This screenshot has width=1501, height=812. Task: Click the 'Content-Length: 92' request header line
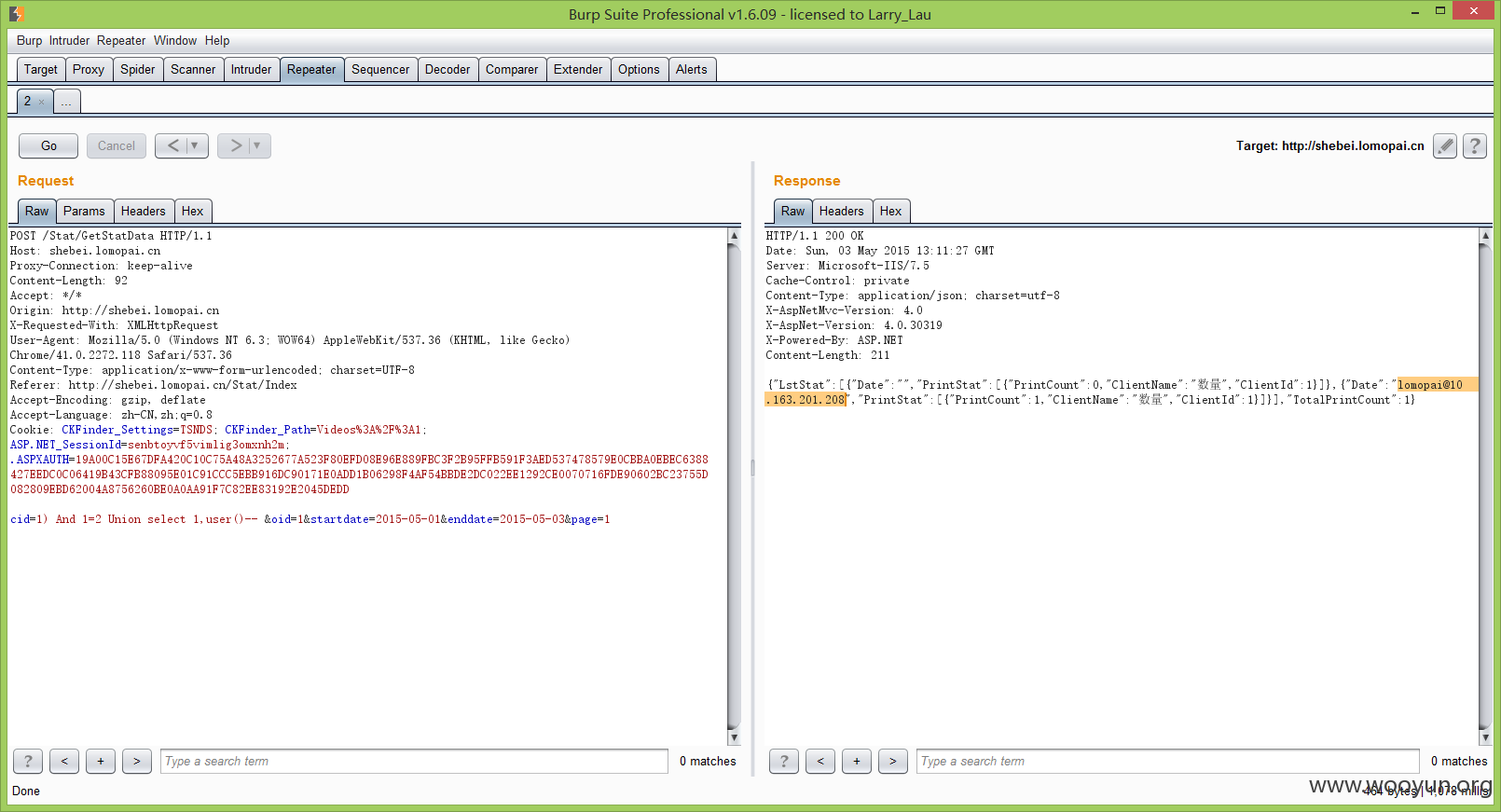click(x=69, y=281)
